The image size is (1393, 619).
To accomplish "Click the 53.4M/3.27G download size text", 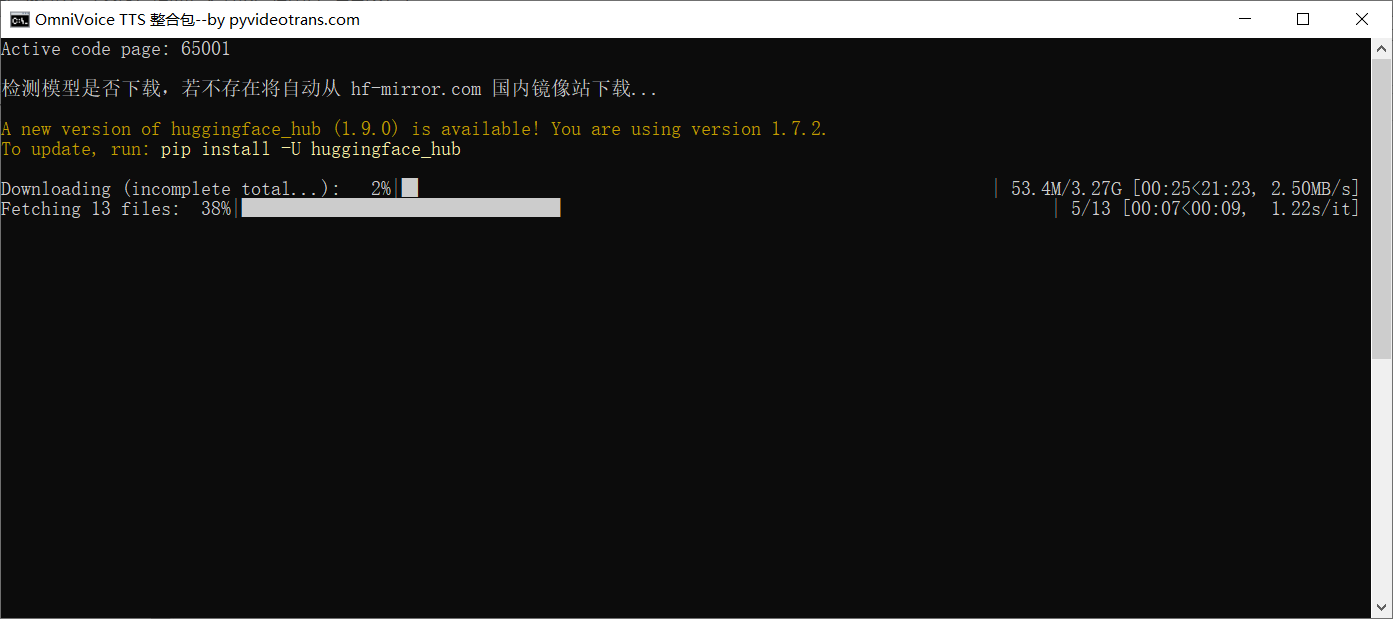I will 1066,189.
